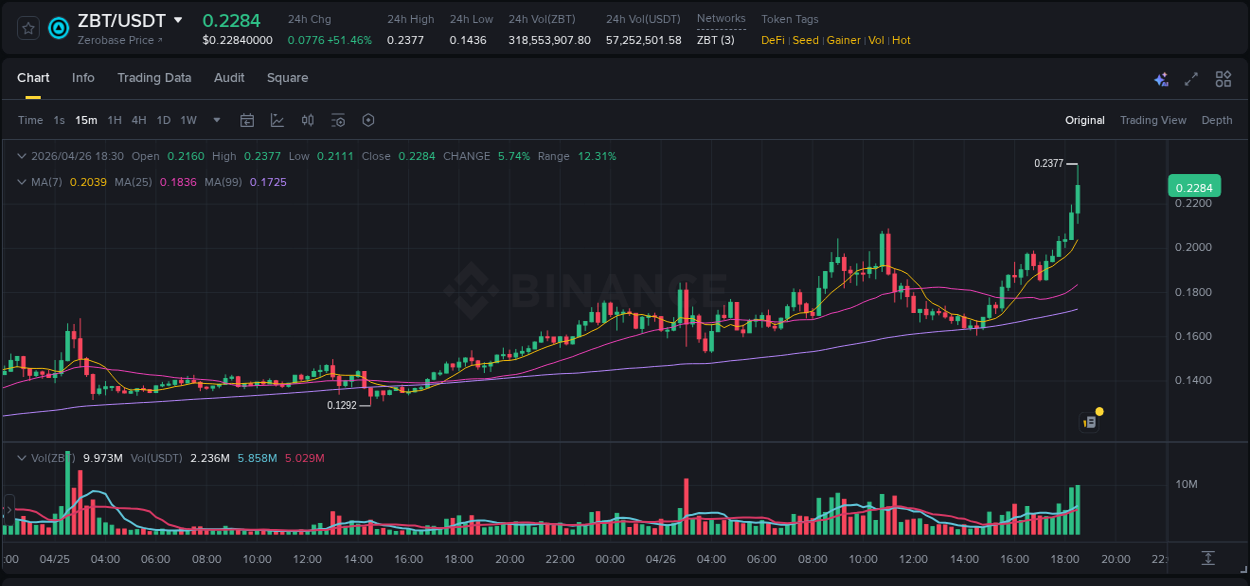
Task: Click the Zerobase coin logo icon
Action: (58, 28)
